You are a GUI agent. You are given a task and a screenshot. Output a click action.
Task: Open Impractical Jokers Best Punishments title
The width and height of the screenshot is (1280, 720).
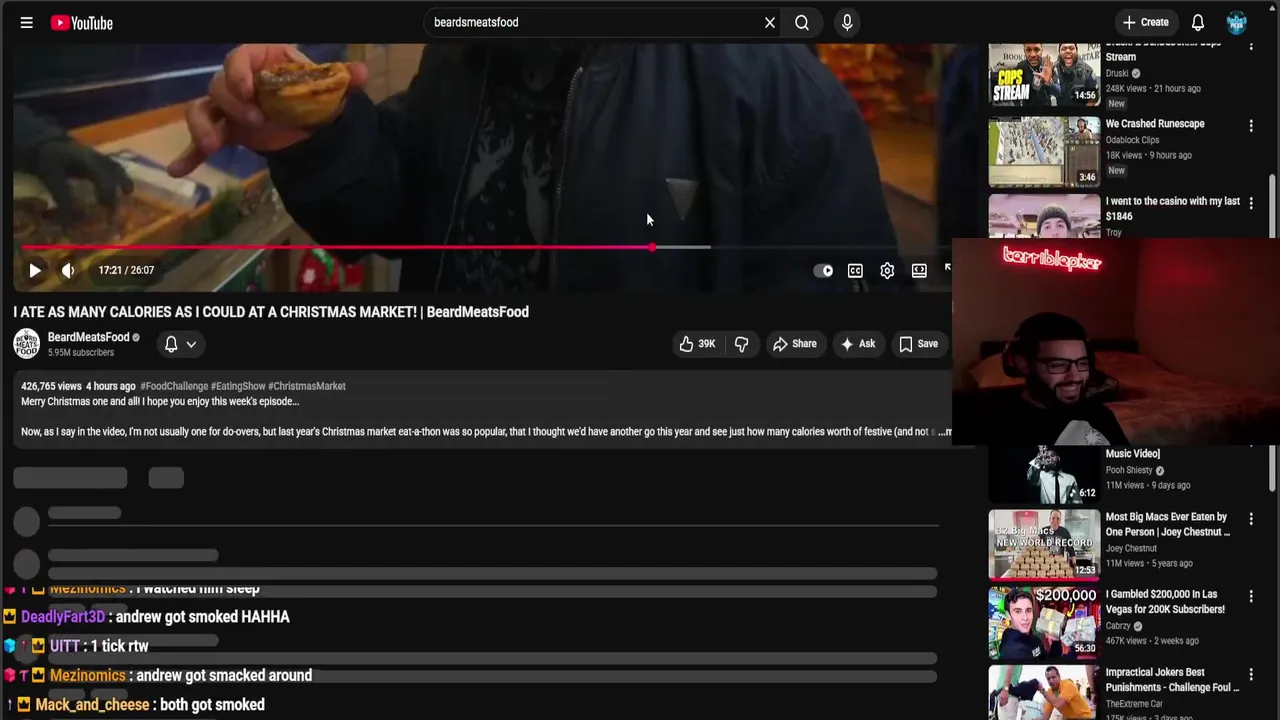click(x=1172, y=679)
